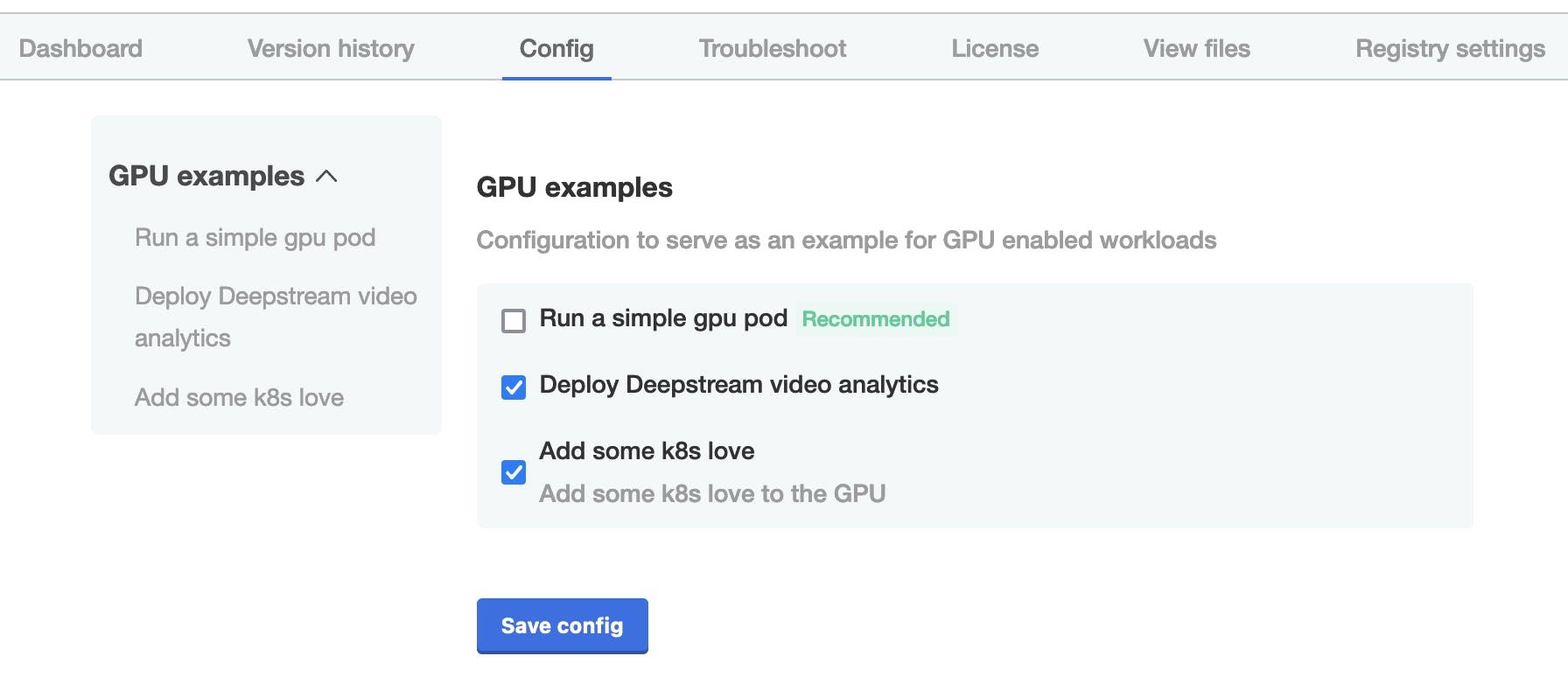Enable the Run a simple gpu pod option

pyautogui.click(x=513, y=320)
